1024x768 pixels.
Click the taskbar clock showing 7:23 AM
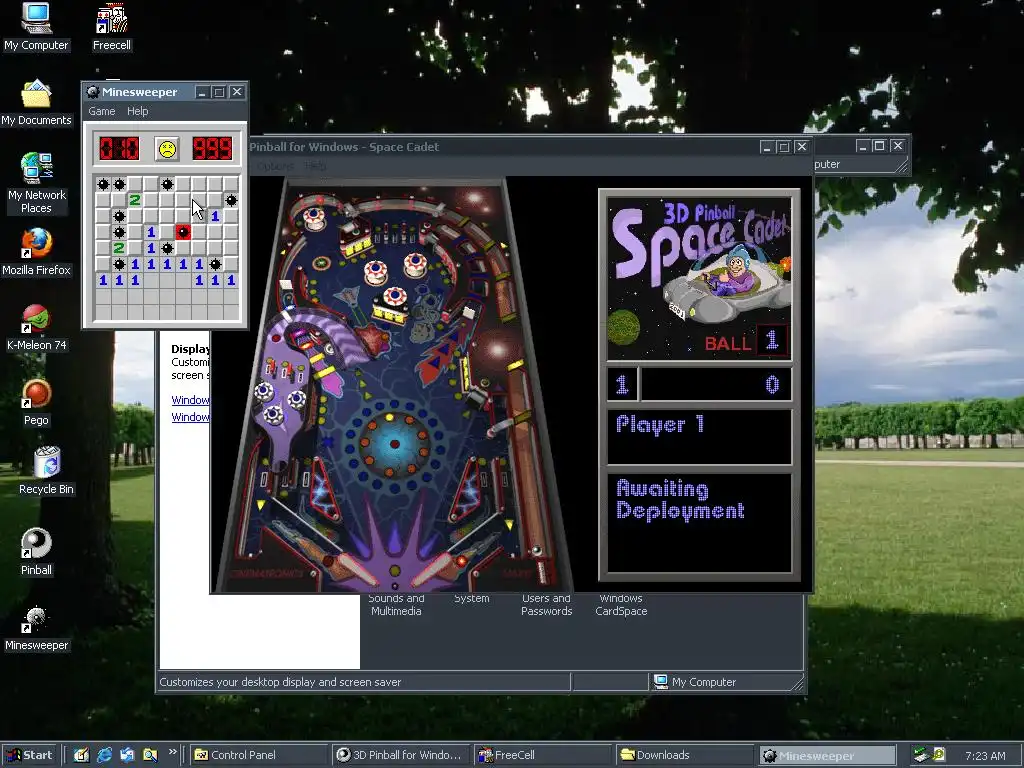click(985, 756)
